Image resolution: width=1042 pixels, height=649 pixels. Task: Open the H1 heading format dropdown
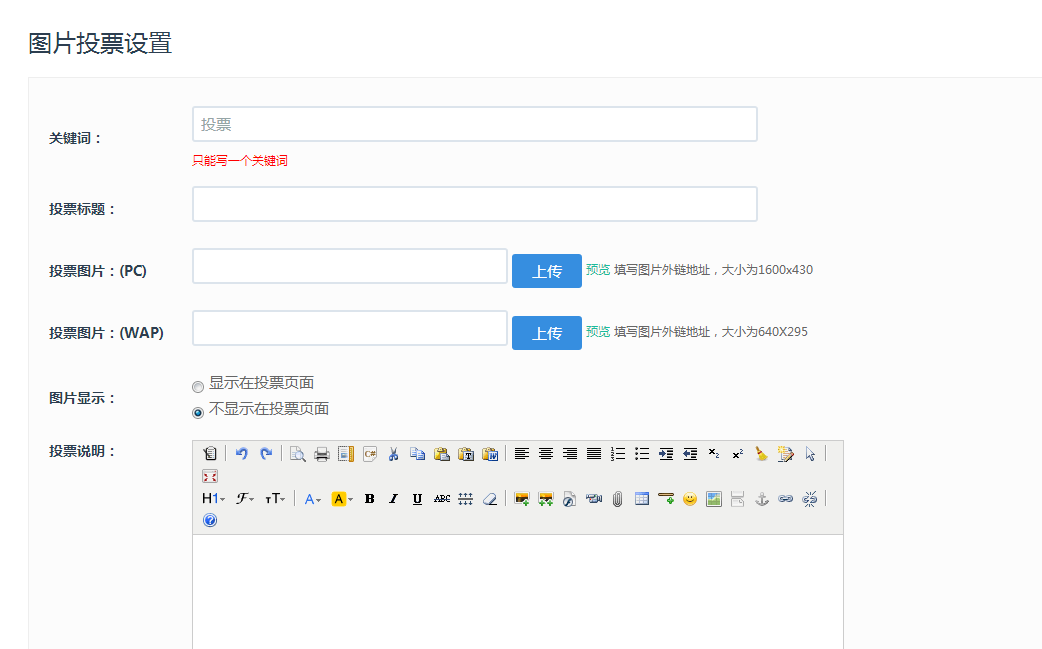click(213, 499)
